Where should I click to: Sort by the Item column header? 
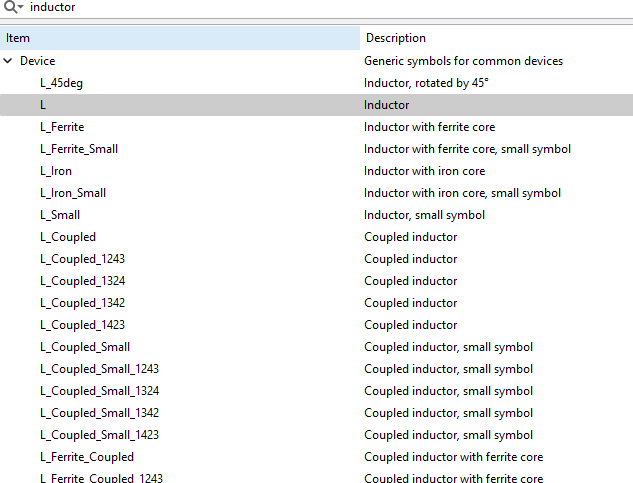(x=180, y=38)
